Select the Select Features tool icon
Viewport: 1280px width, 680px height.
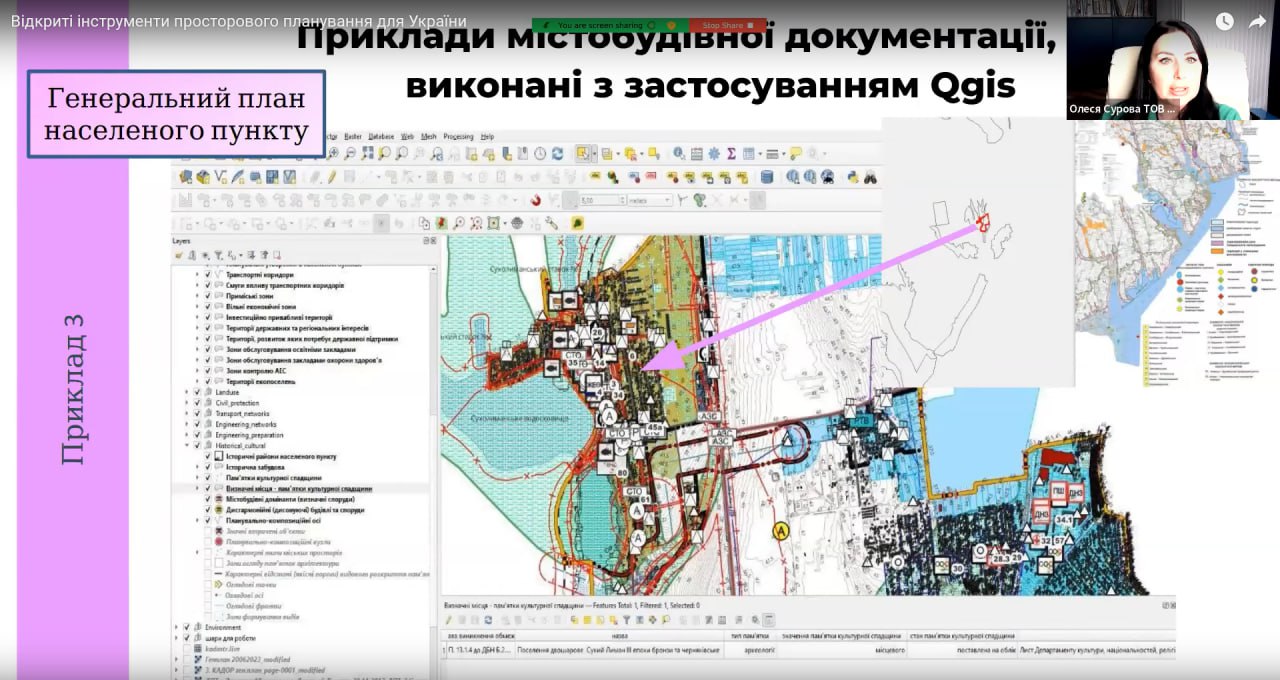click(x=582, y=154)
